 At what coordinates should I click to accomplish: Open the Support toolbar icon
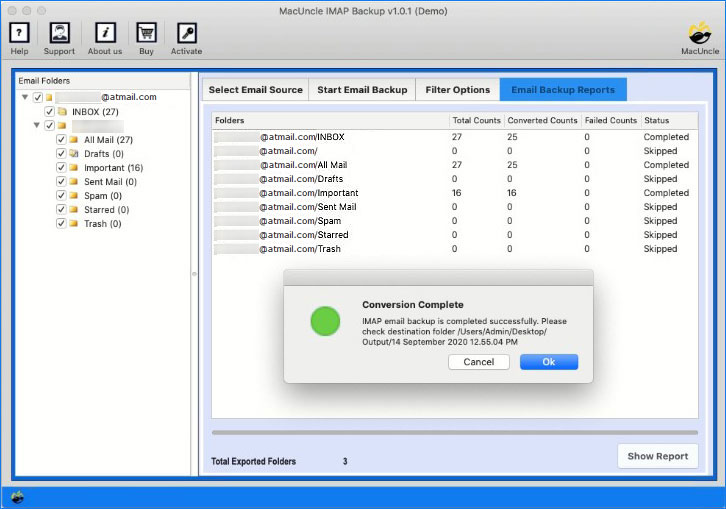coord(60,33)
